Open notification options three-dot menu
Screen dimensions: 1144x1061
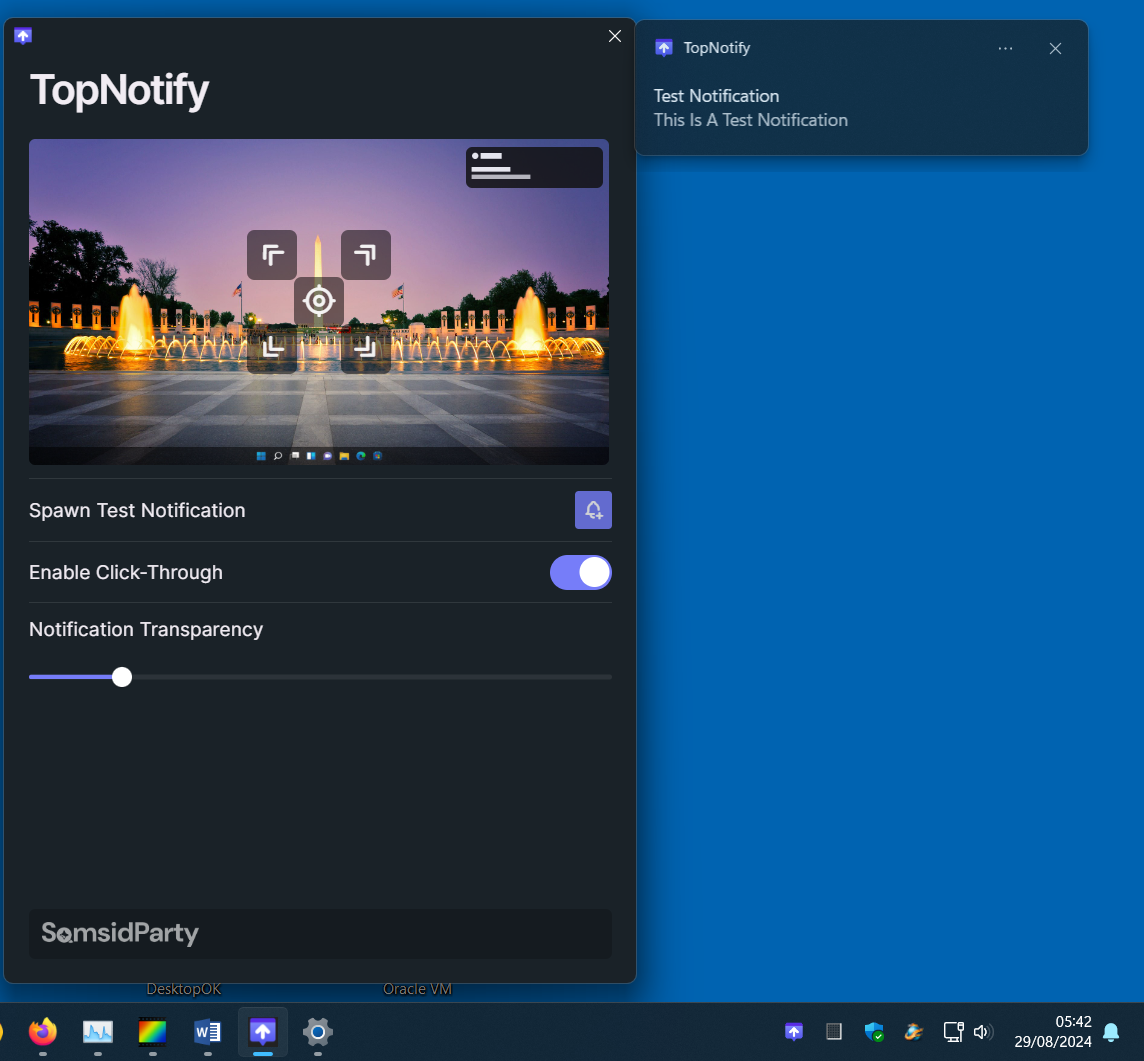(x=1005, y=48)
